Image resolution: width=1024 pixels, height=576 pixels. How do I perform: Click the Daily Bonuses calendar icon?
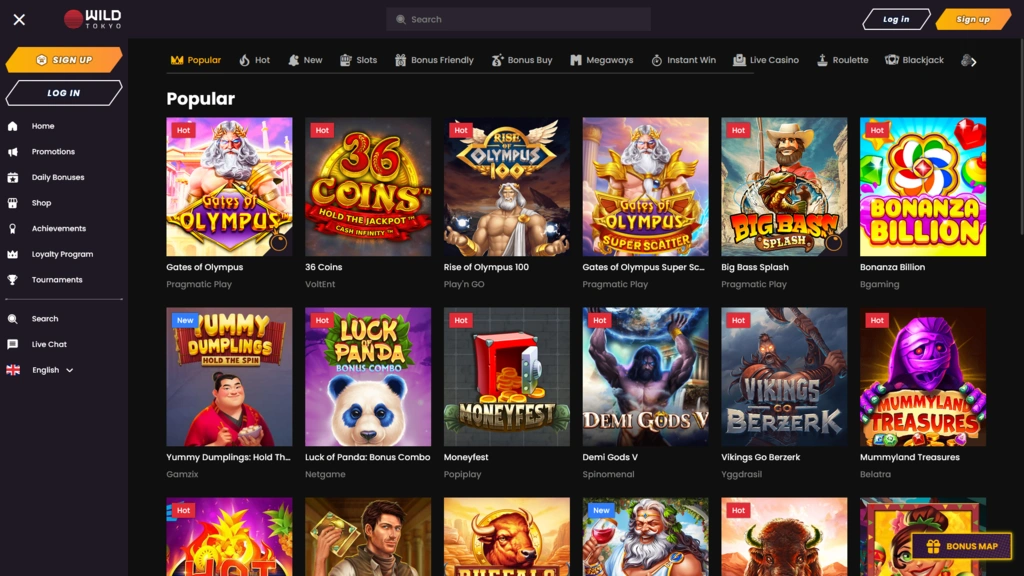tap(12, 177)
